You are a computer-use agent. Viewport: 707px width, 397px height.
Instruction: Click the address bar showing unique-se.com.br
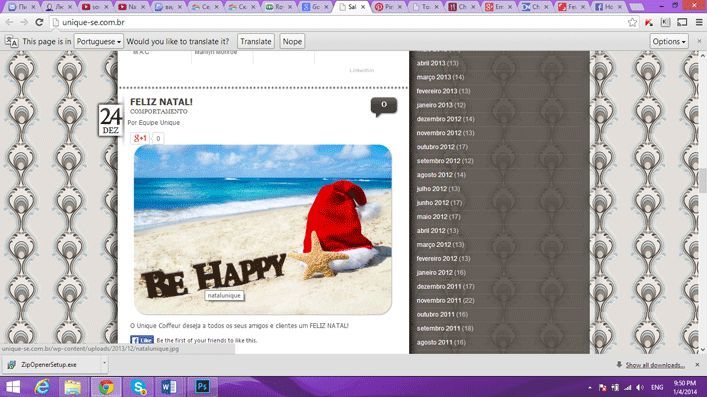(338, 22)
